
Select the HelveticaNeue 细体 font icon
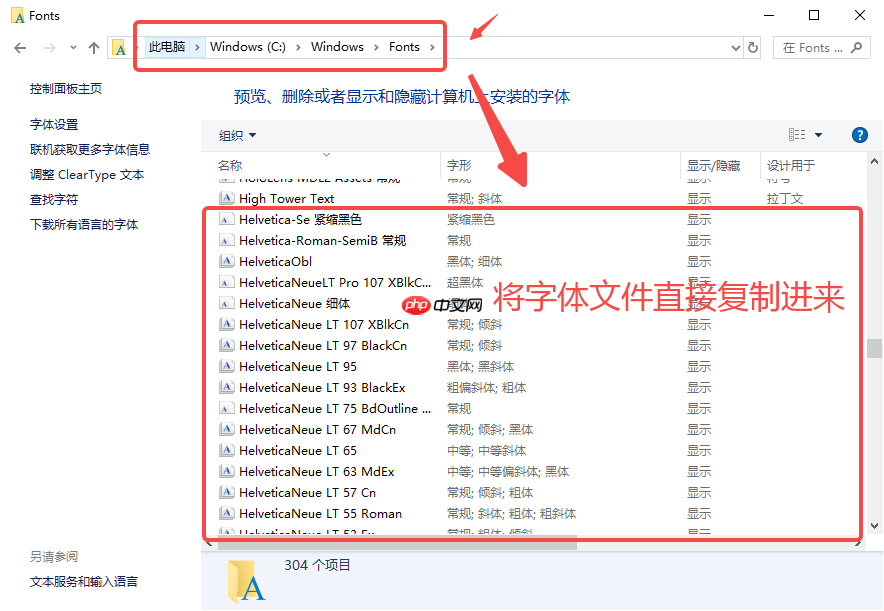click(225, 303)
